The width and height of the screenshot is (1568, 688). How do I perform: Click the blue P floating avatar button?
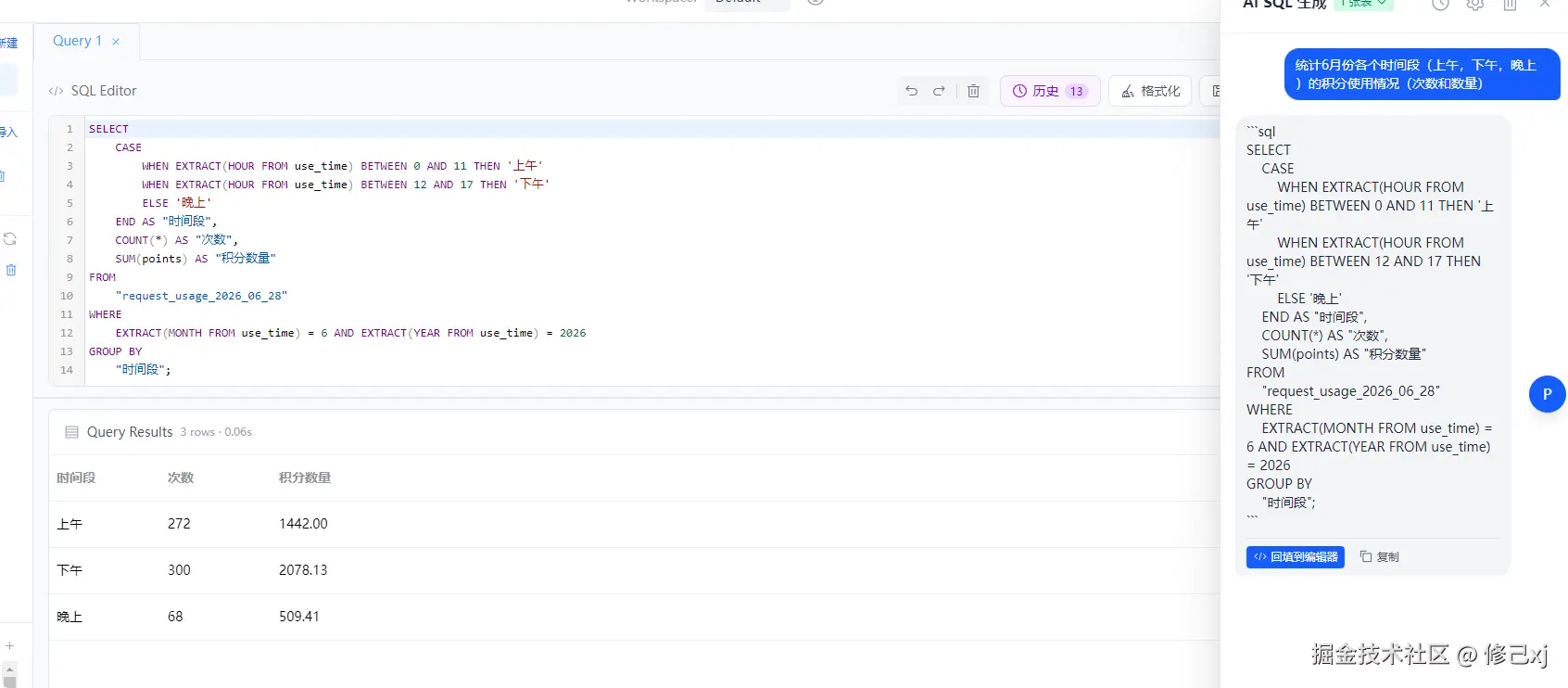point(1547,394)
